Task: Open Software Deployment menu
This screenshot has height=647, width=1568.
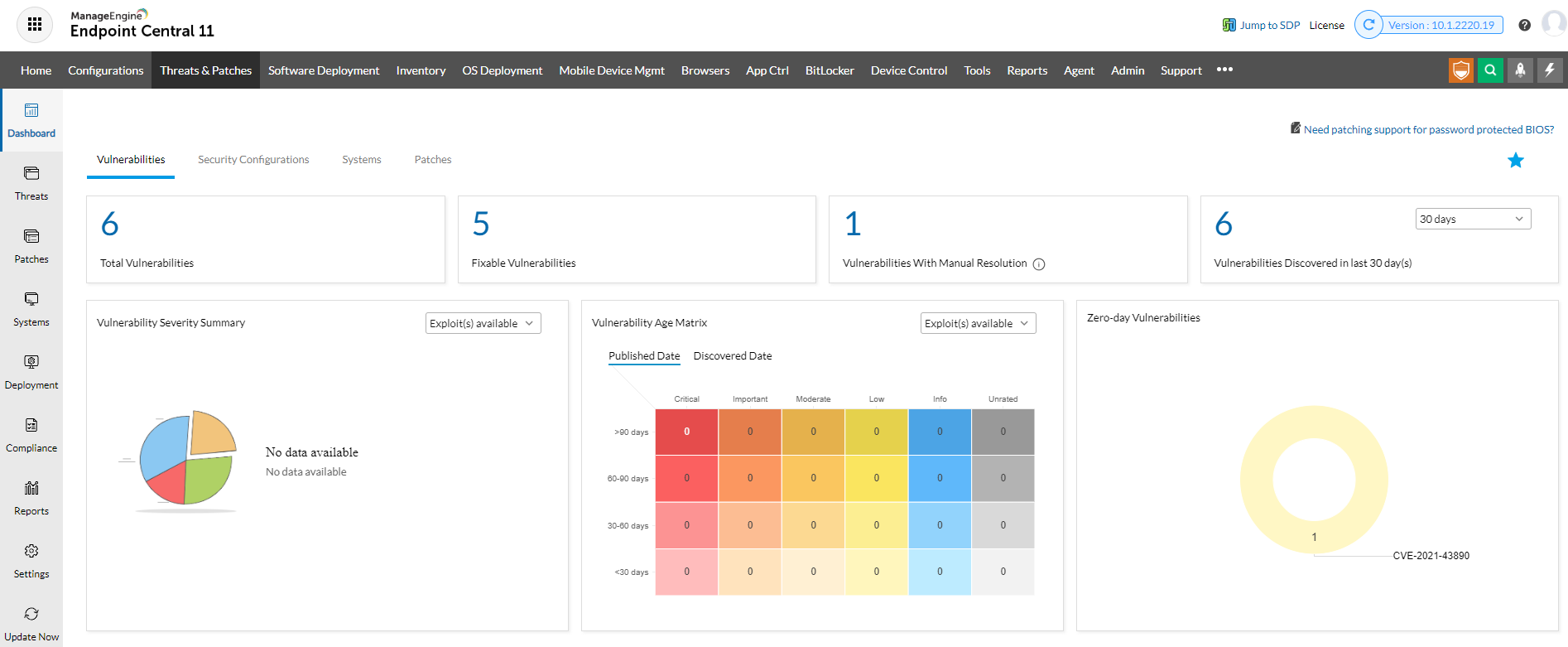Action: coord(324,70)
